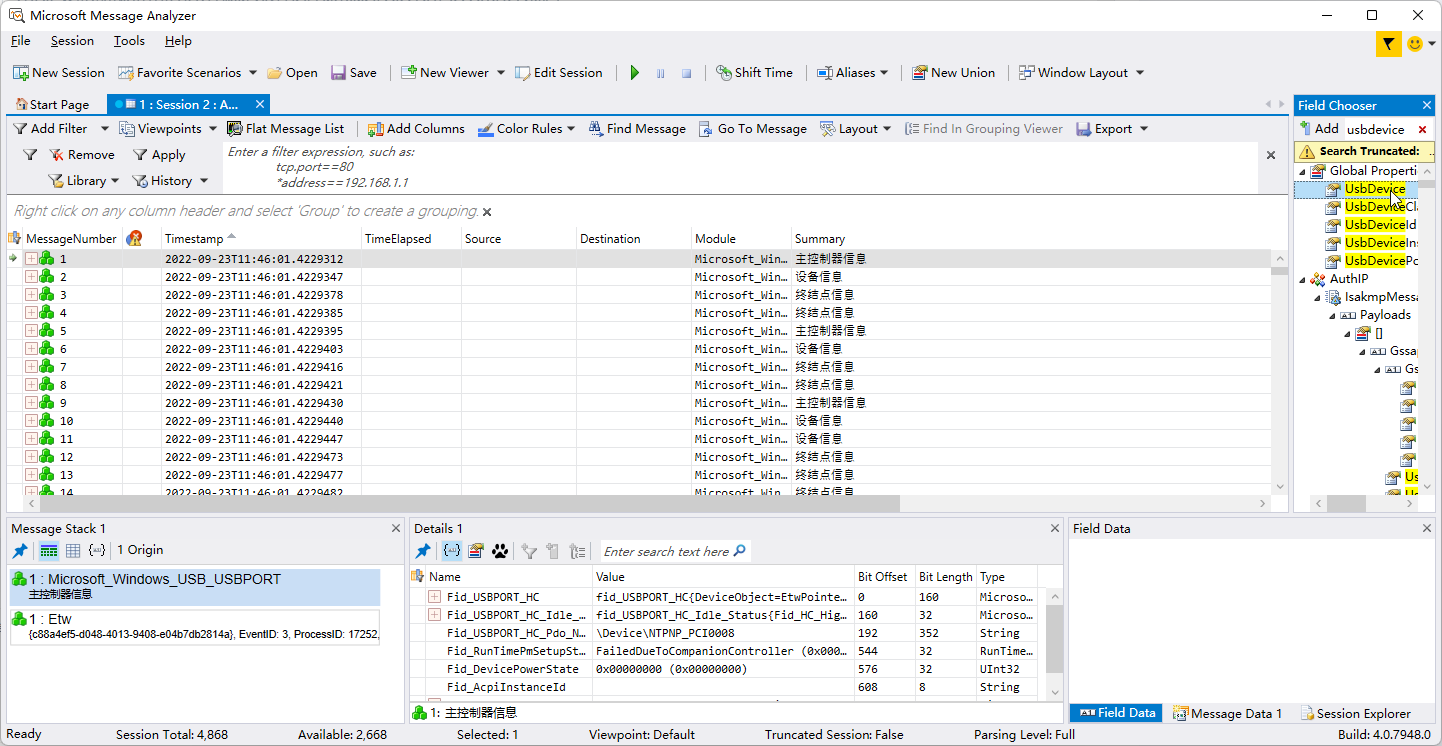Image resolution: width=1442 pixels, height=746 pixels.
Task: Click the paw print icon in Details
Action: [500, 551]
